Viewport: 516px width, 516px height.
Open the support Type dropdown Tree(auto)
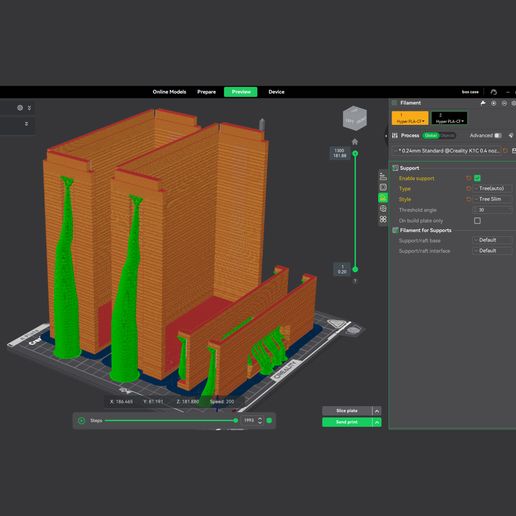pos(493,189)
